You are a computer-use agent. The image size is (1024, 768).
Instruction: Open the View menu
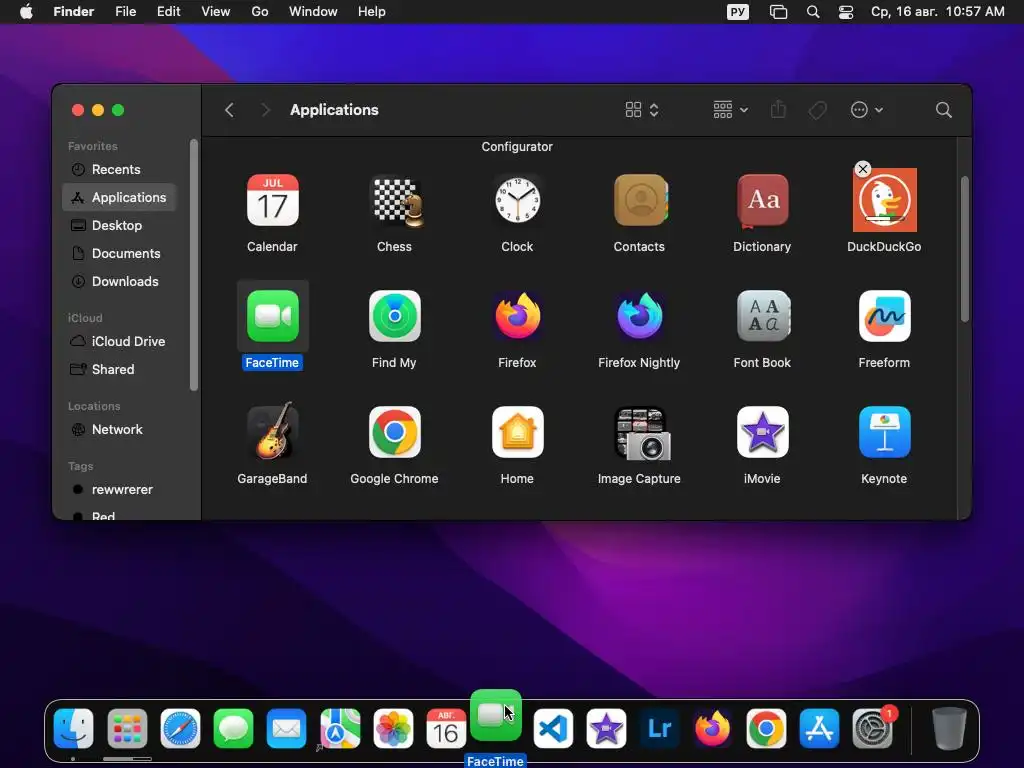click(x=216, y=12)
